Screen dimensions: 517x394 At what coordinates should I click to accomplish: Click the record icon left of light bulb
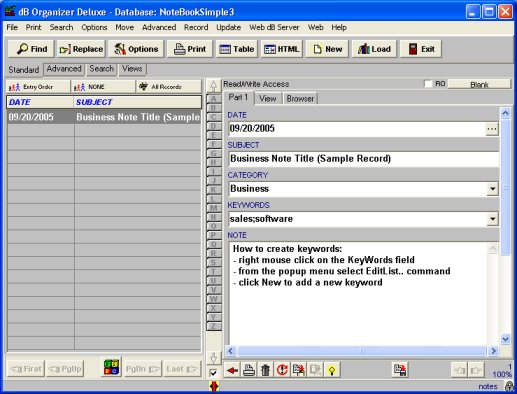click(315, 370)
